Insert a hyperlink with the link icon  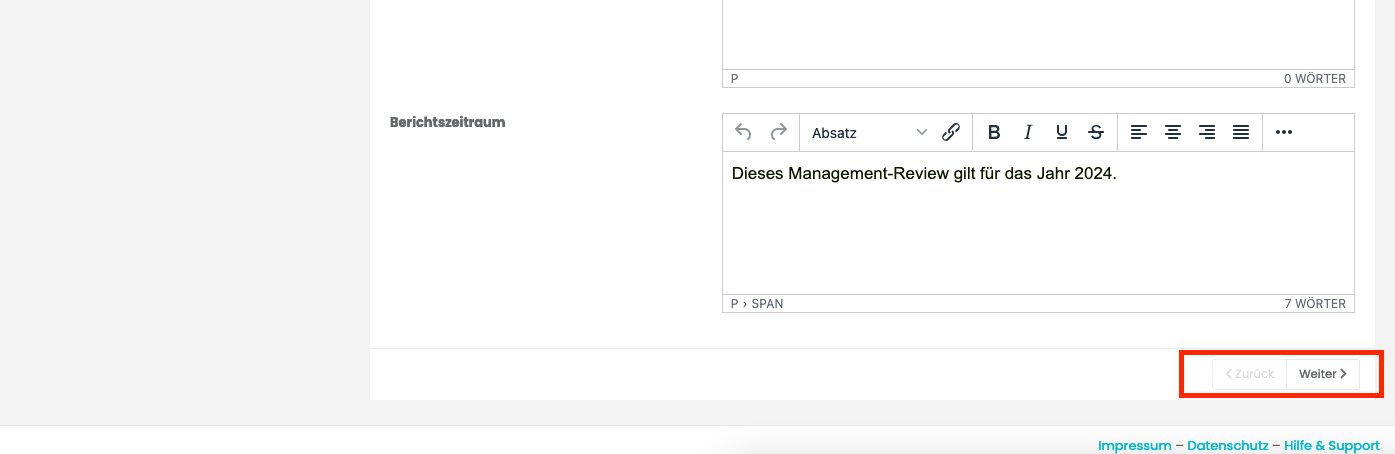click(x=951, y=132)
